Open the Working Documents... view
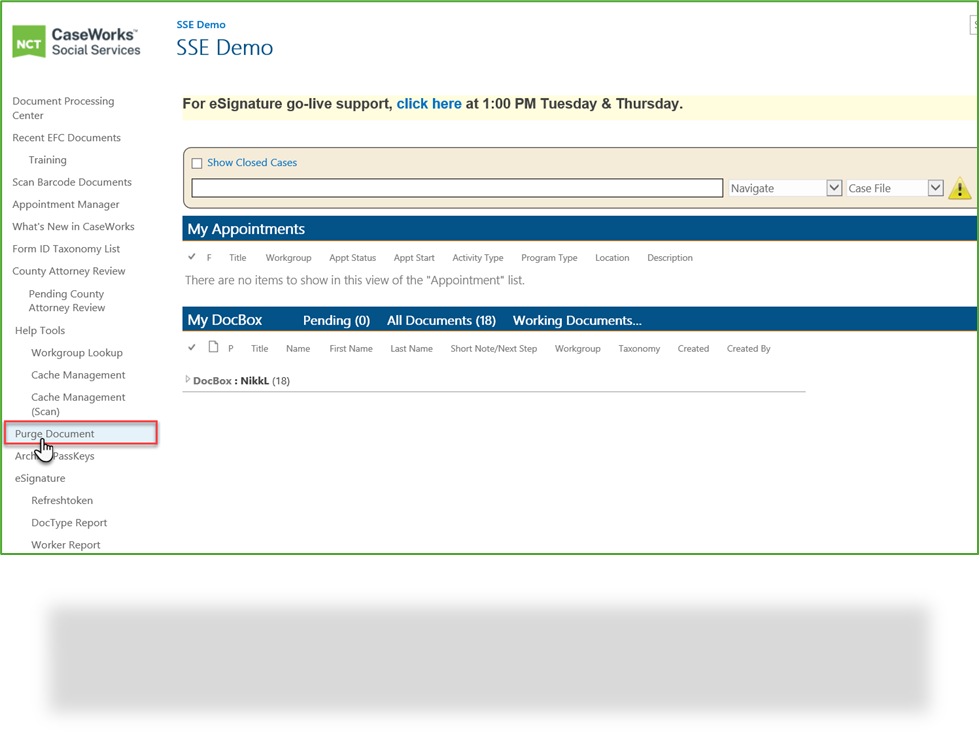 tap(577, 320)
